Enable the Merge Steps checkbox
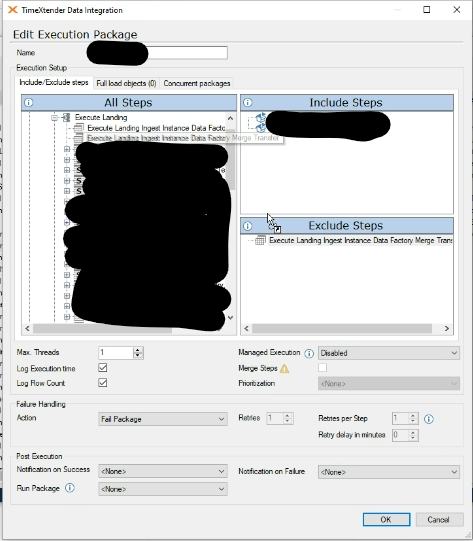The width and height of the screenshot is (473, 541). click(x=322, y=368)
